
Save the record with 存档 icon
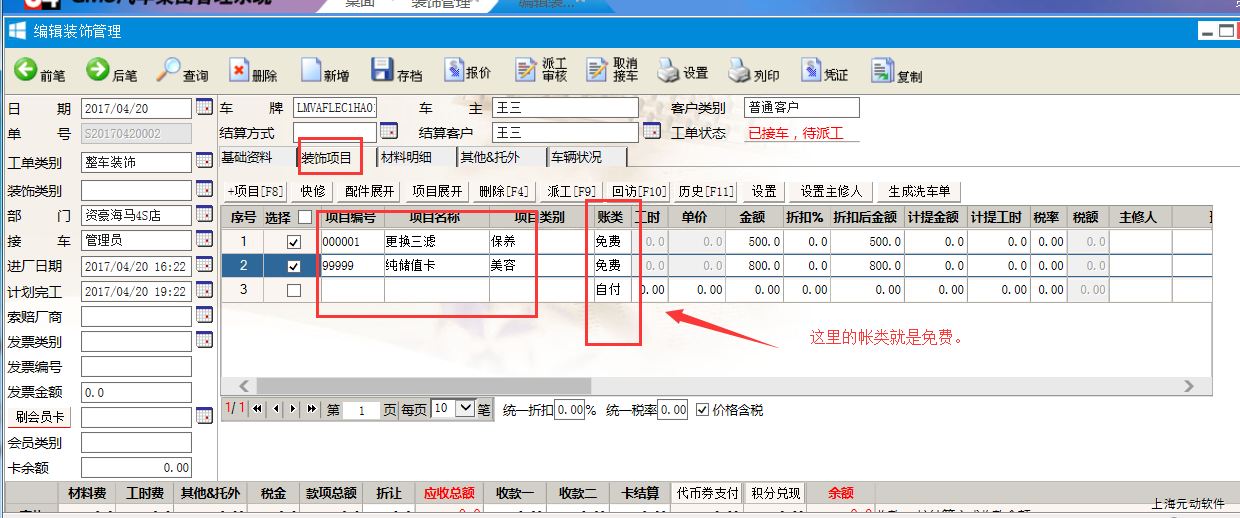[x=382, y=70]
